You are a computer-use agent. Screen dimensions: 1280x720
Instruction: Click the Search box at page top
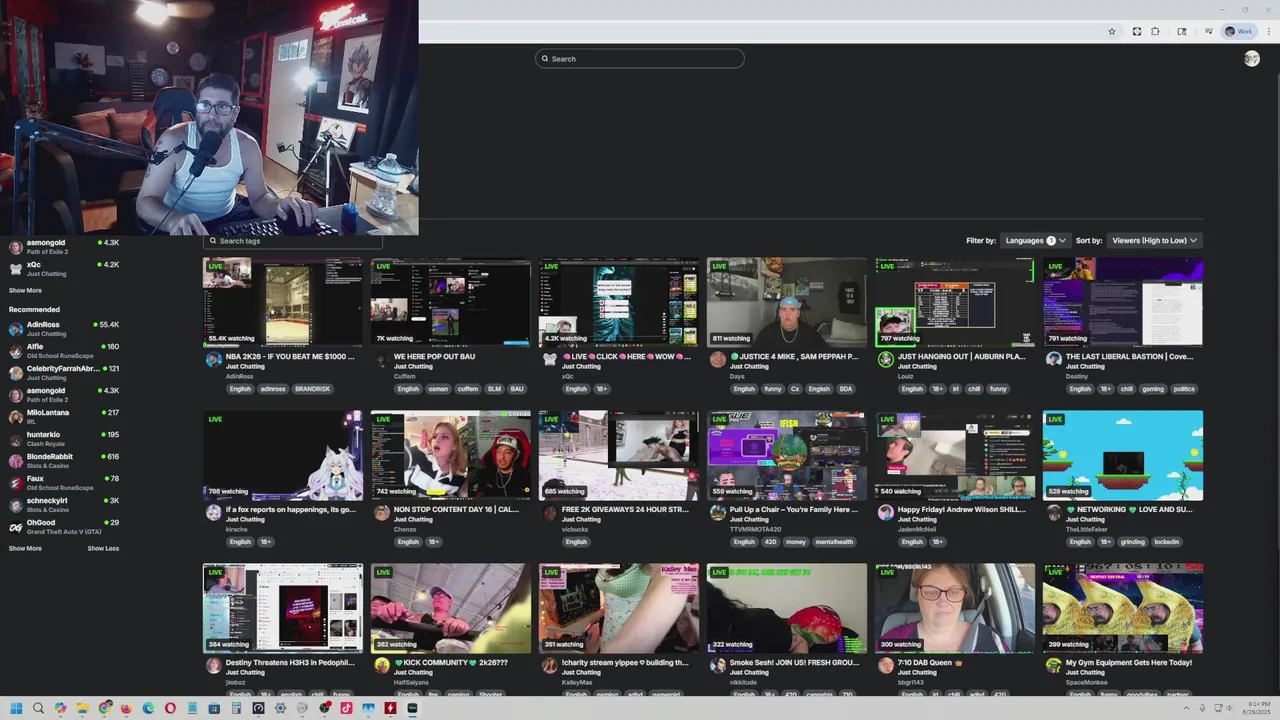tap(639, 59)
